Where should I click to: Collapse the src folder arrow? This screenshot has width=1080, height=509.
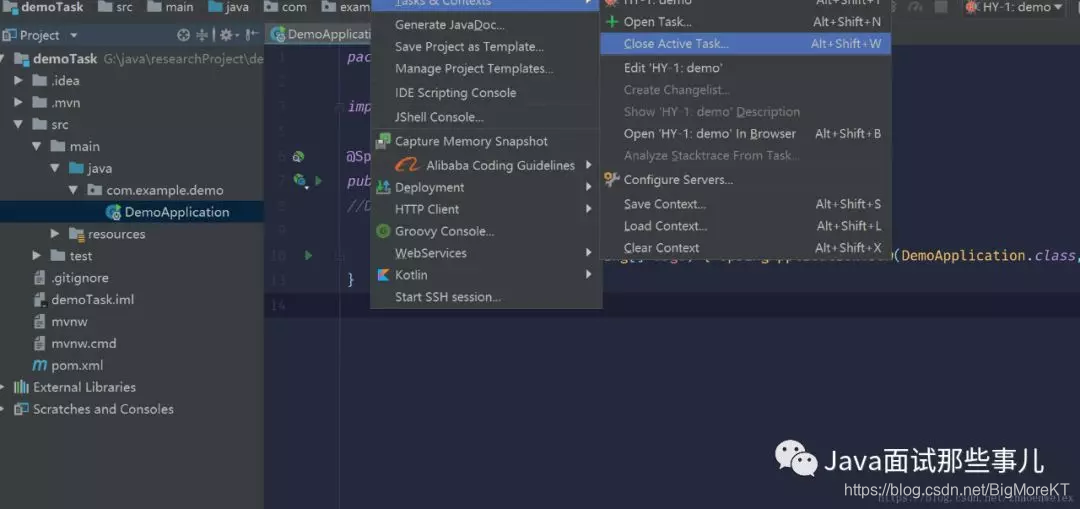pos(19,125)
